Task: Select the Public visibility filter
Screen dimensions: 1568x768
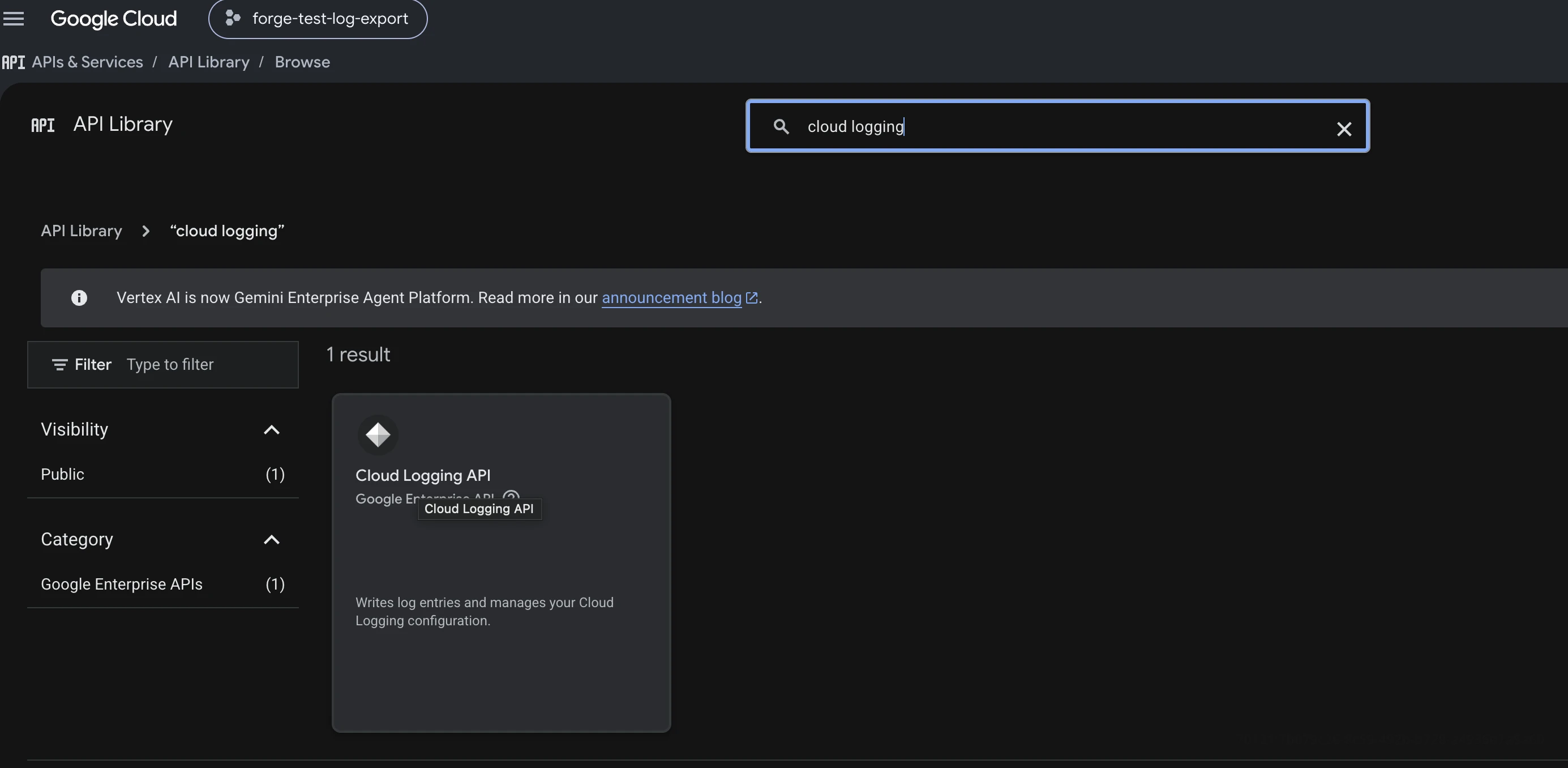Action: pyautogui.click(x=162, y=475)
